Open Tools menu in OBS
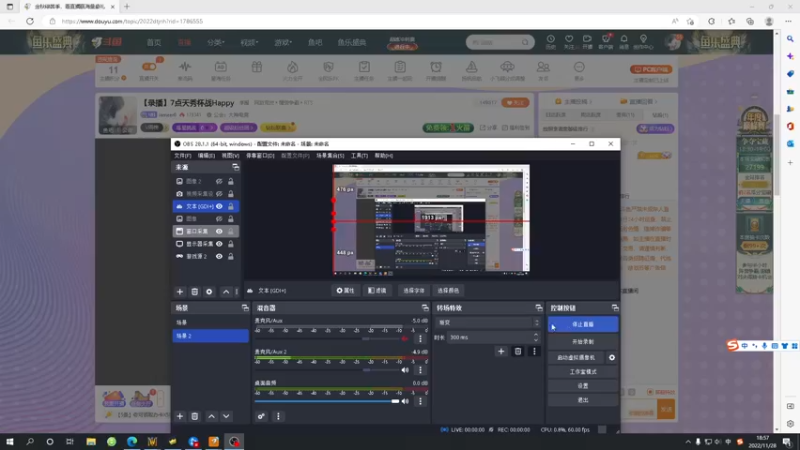Image resolution: width=800 pixels, height=450 pixels. click(x=359, y=156)
